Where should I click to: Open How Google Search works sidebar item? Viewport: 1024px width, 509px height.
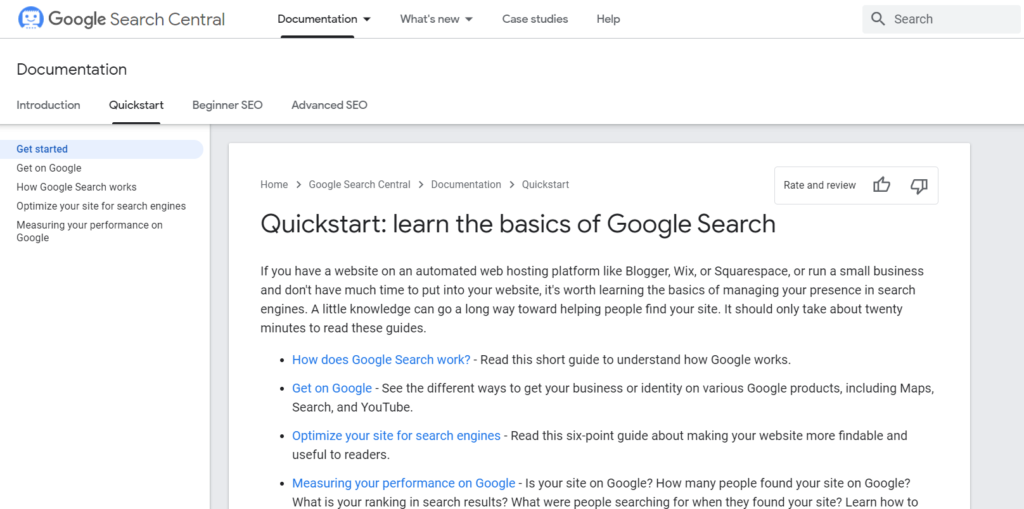pyautogui.click(x=76, y=187)
